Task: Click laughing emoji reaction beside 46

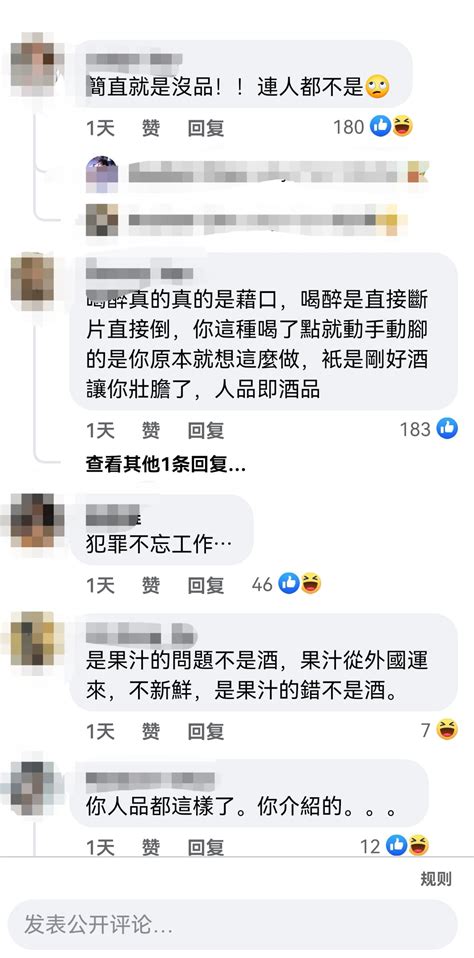Action: [x=310, y=583]
